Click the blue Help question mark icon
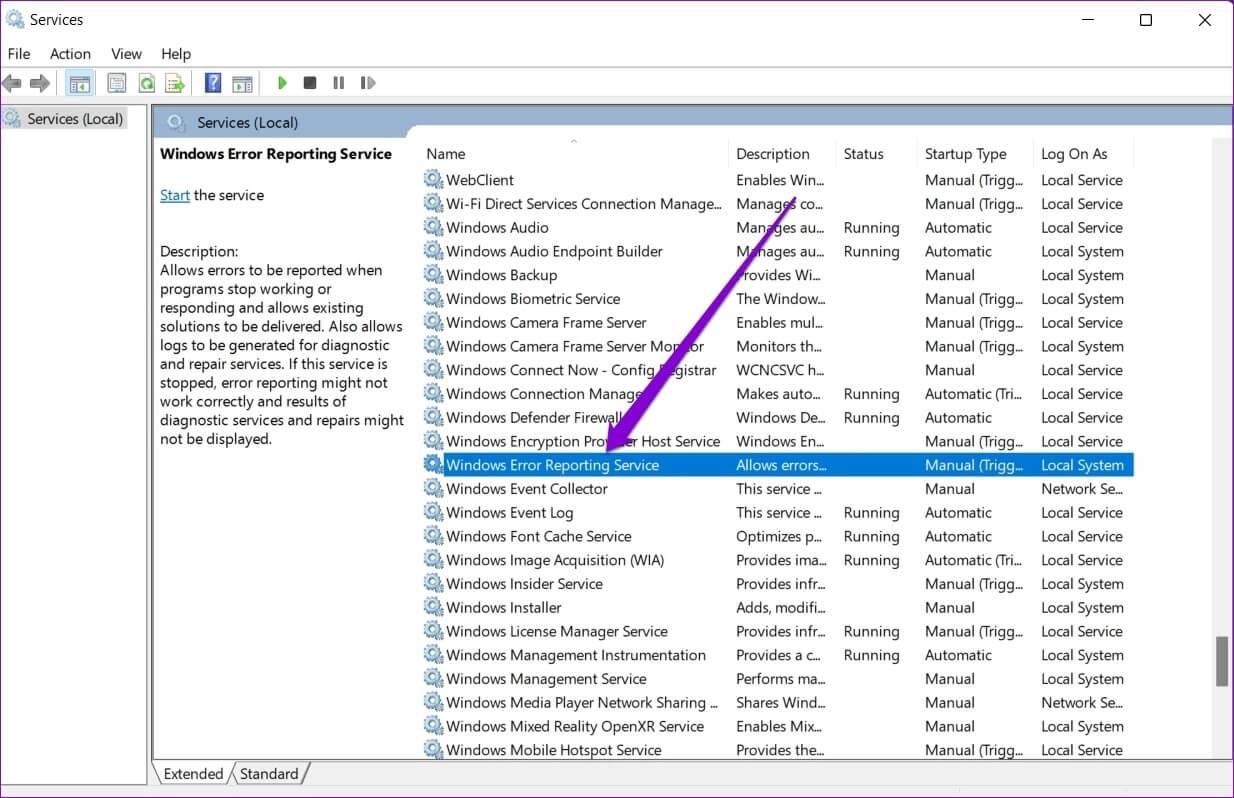The image size is (1234, 798). [212, 83]
